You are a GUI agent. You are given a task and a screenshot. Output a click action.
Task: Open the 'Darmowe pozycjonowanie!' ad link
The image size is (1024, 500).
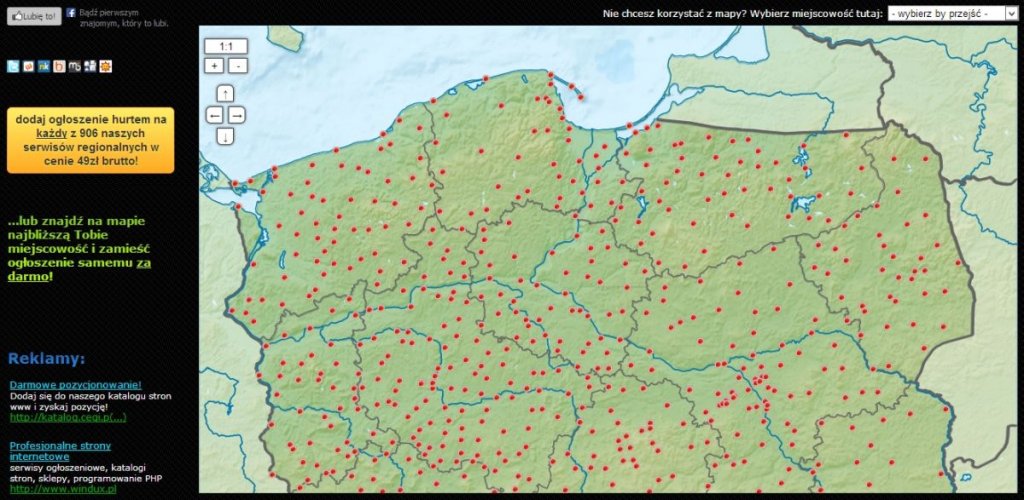click(75, 385)
